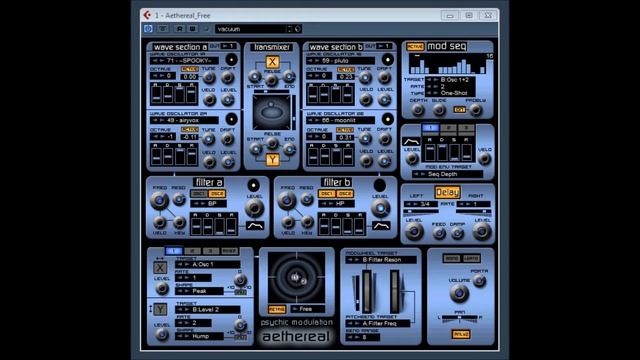640x360 pixels.
Task: Open the vacuum preset dropdown
Action: click(250, 29)
